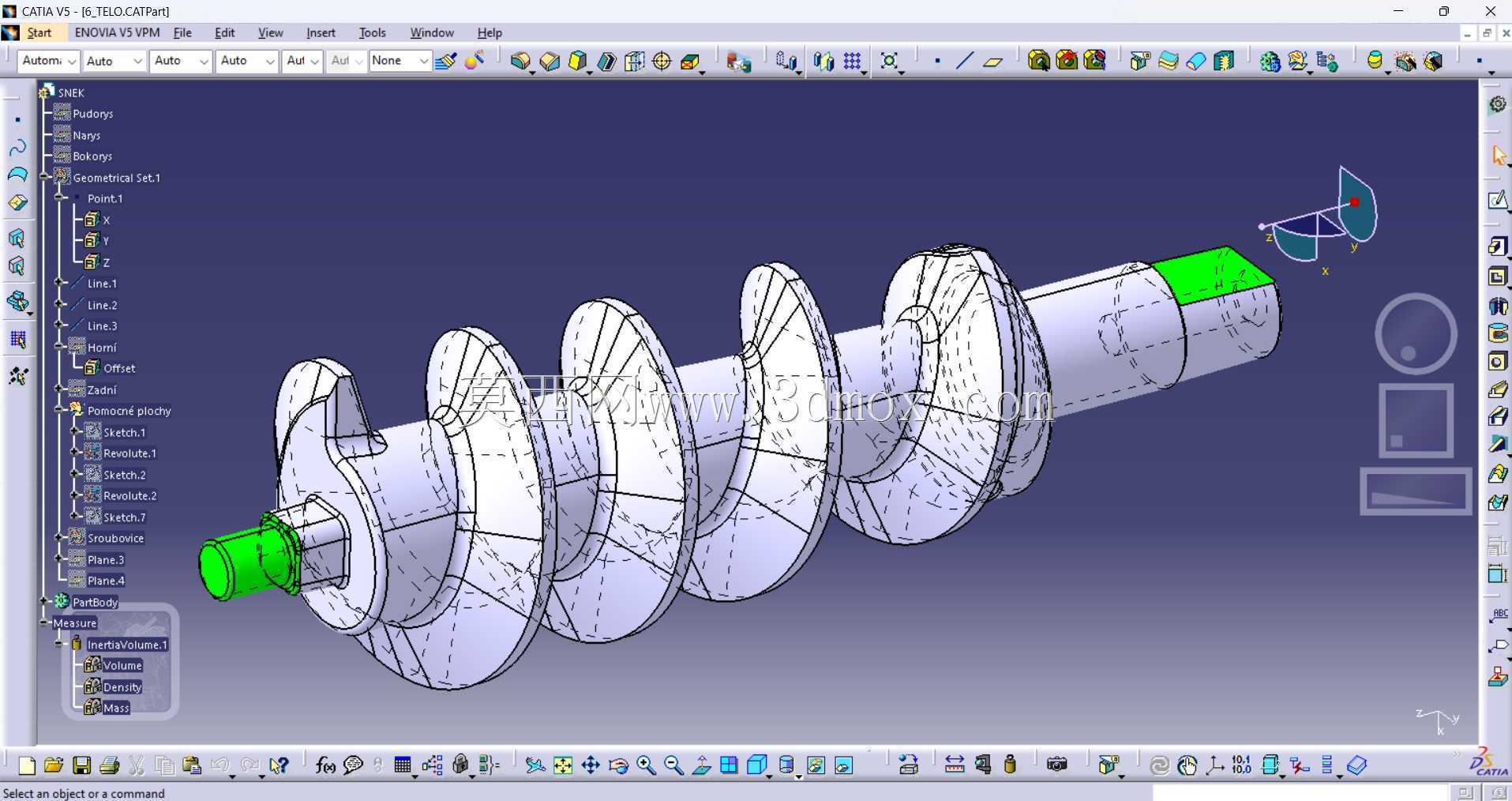Click the Formula f(x) icon
The width and height of the screenshot is (1512, 801).
[325, 765]
